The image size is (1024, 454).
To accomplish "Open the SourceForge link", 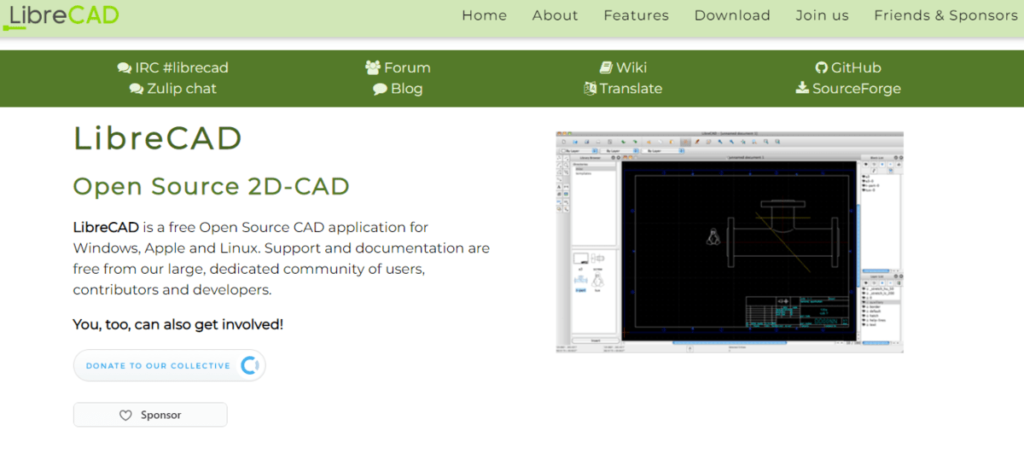I will [x=848, y=89].
